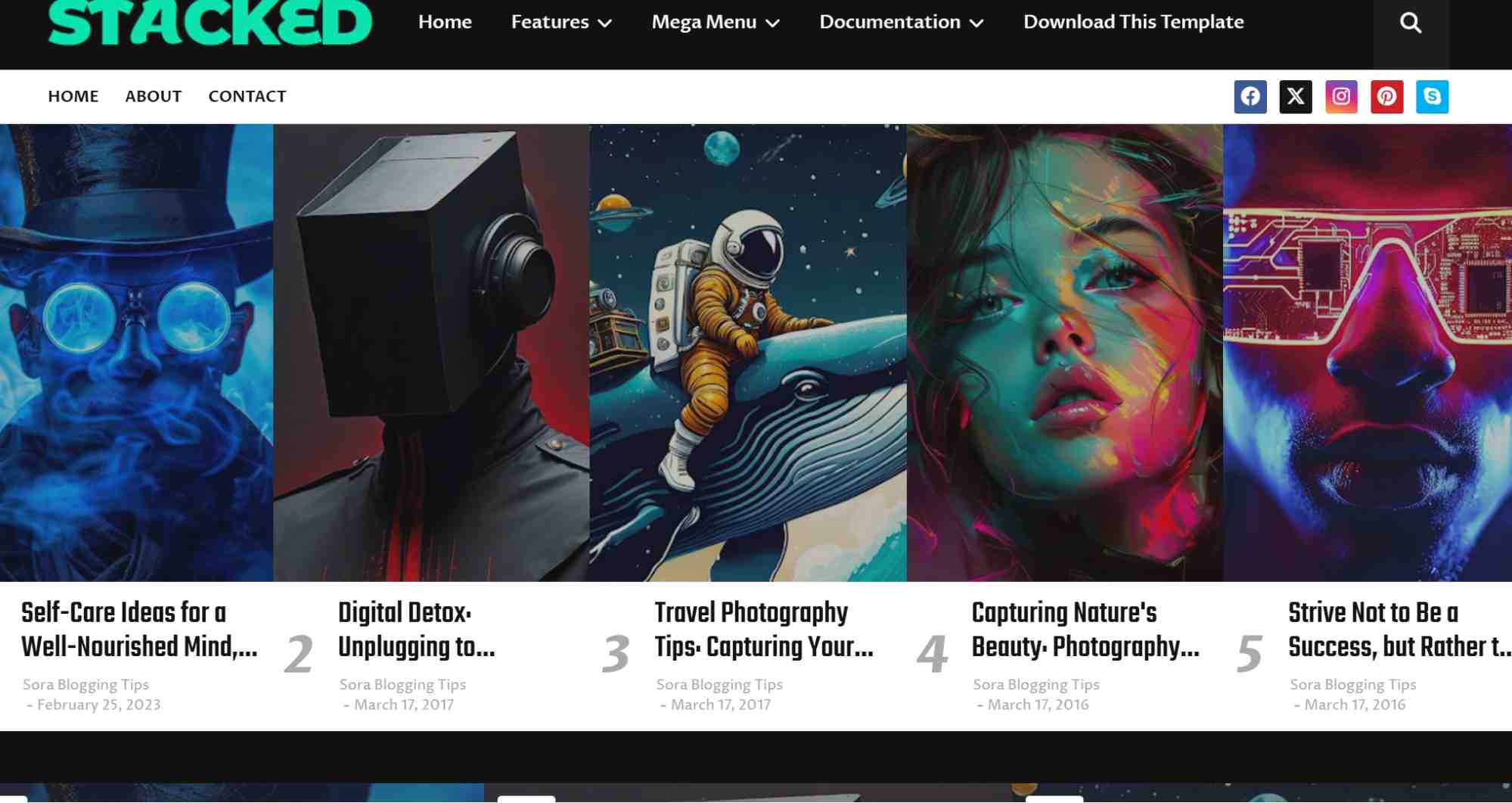
Task: Open Digital Detox article title
Action: tap(416, 630)
